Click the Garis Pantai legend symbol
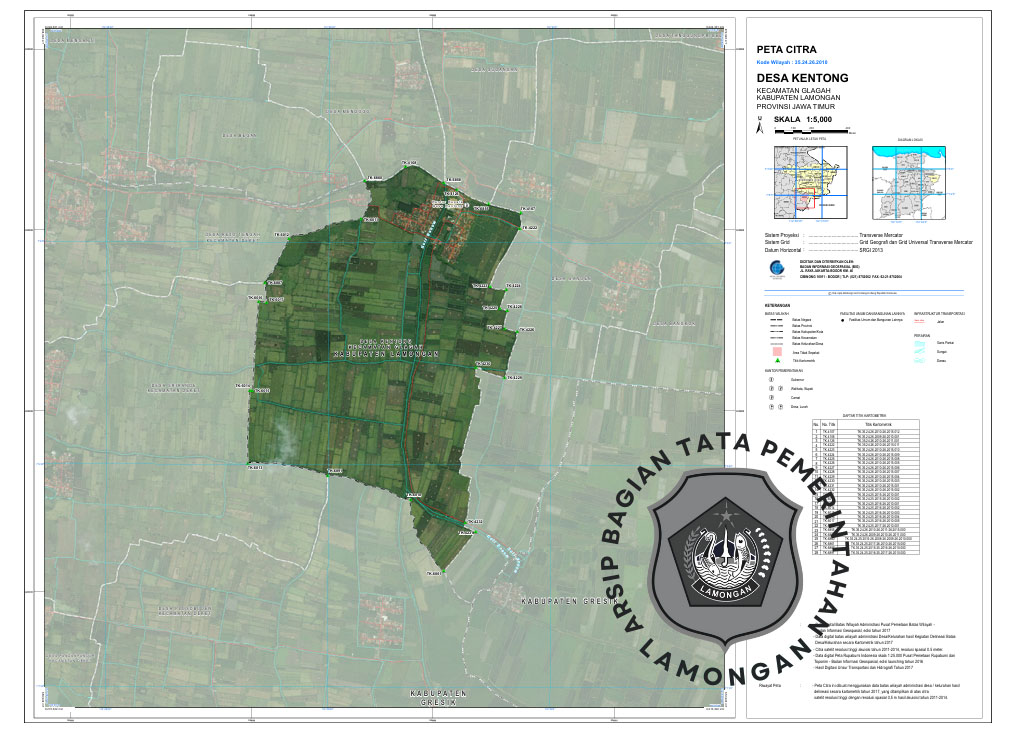Viewport: 1029px width, 734px height. [919, 343]
